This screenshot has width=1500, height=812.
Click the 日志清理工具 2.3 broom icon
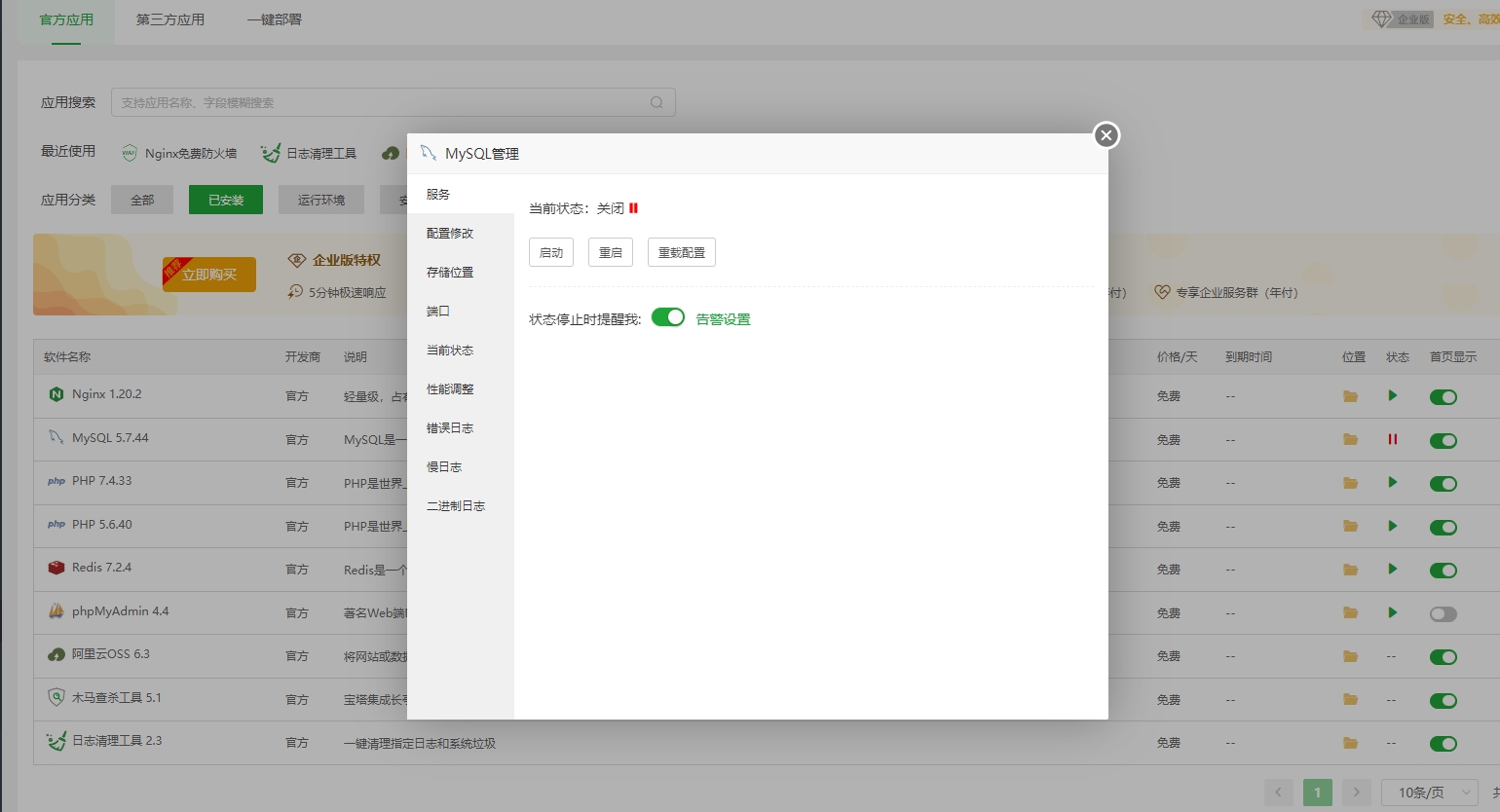56,741
